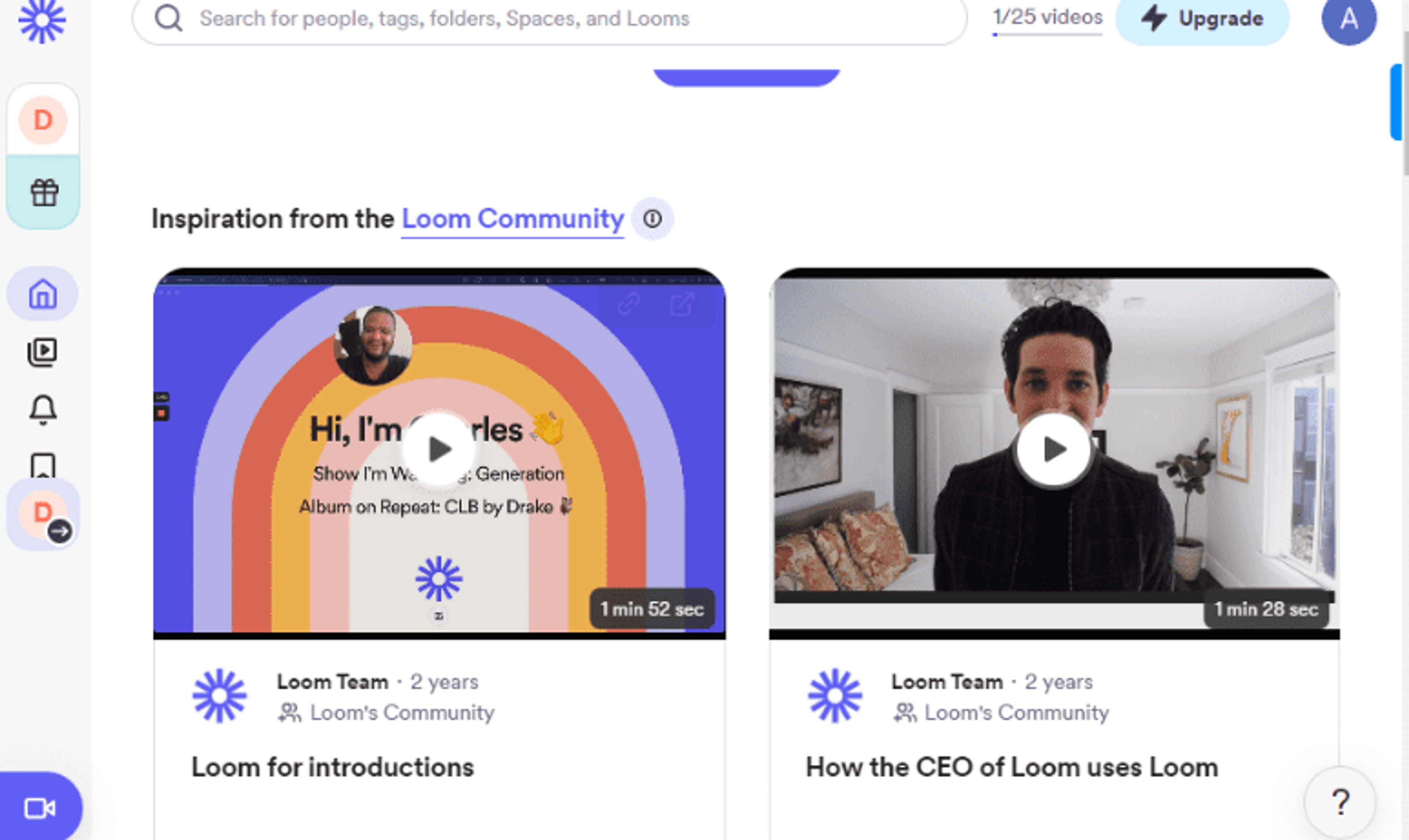Image resolution: width=1409 pixels, height=840 pixels.
Task: Click the Loom logo in the sidebar
Action: [42, 21]
